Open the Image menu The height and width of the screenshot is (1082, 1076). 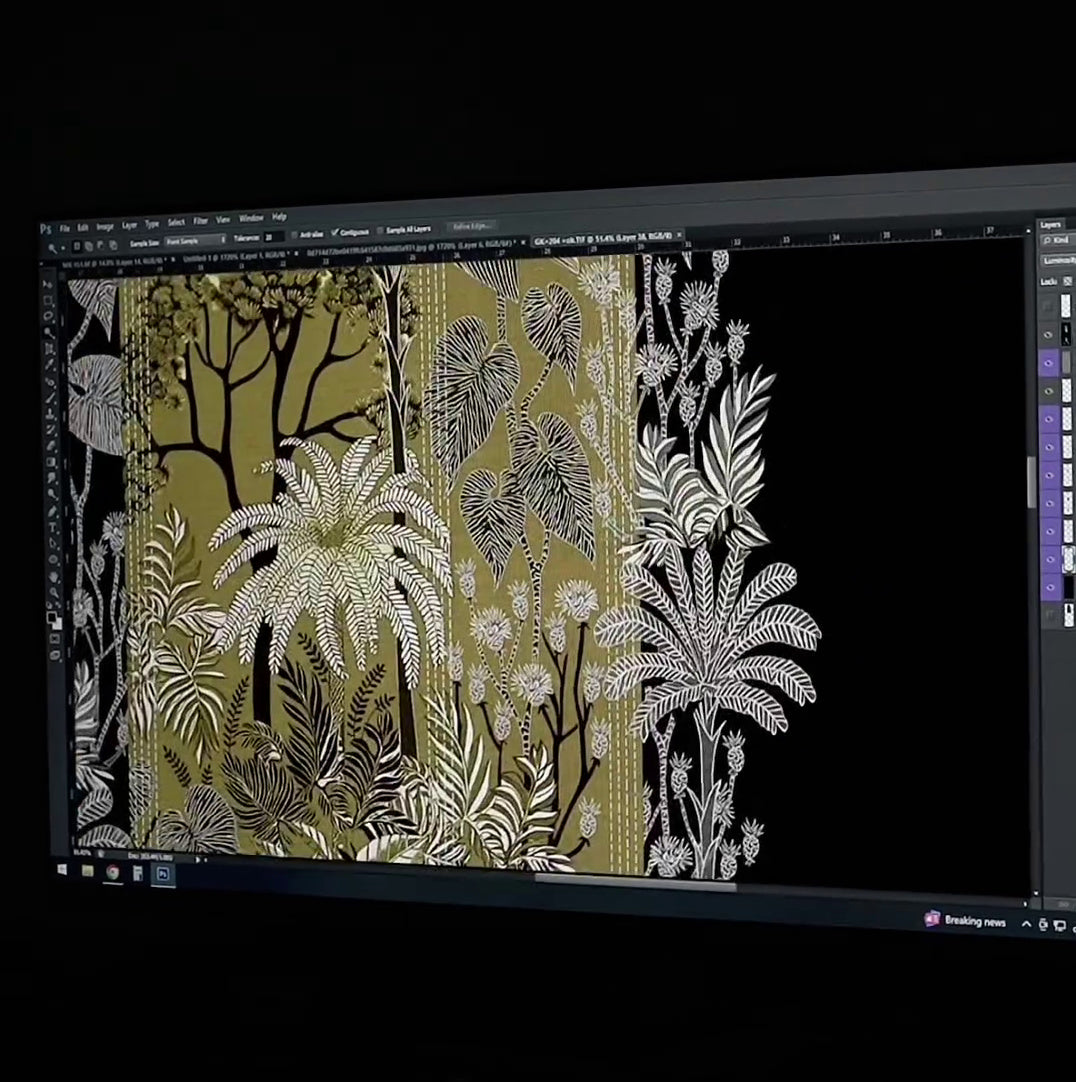point(105,226)
